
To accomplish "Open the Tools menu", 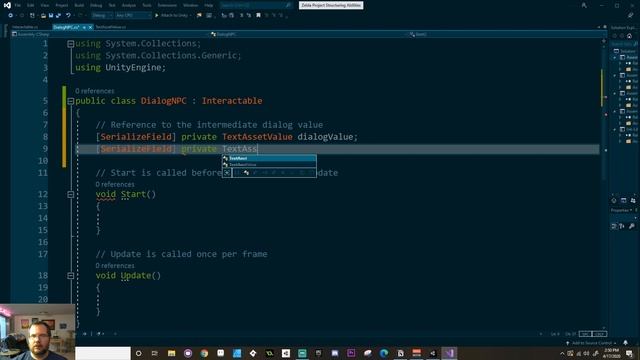I will [x=147, y=5].
